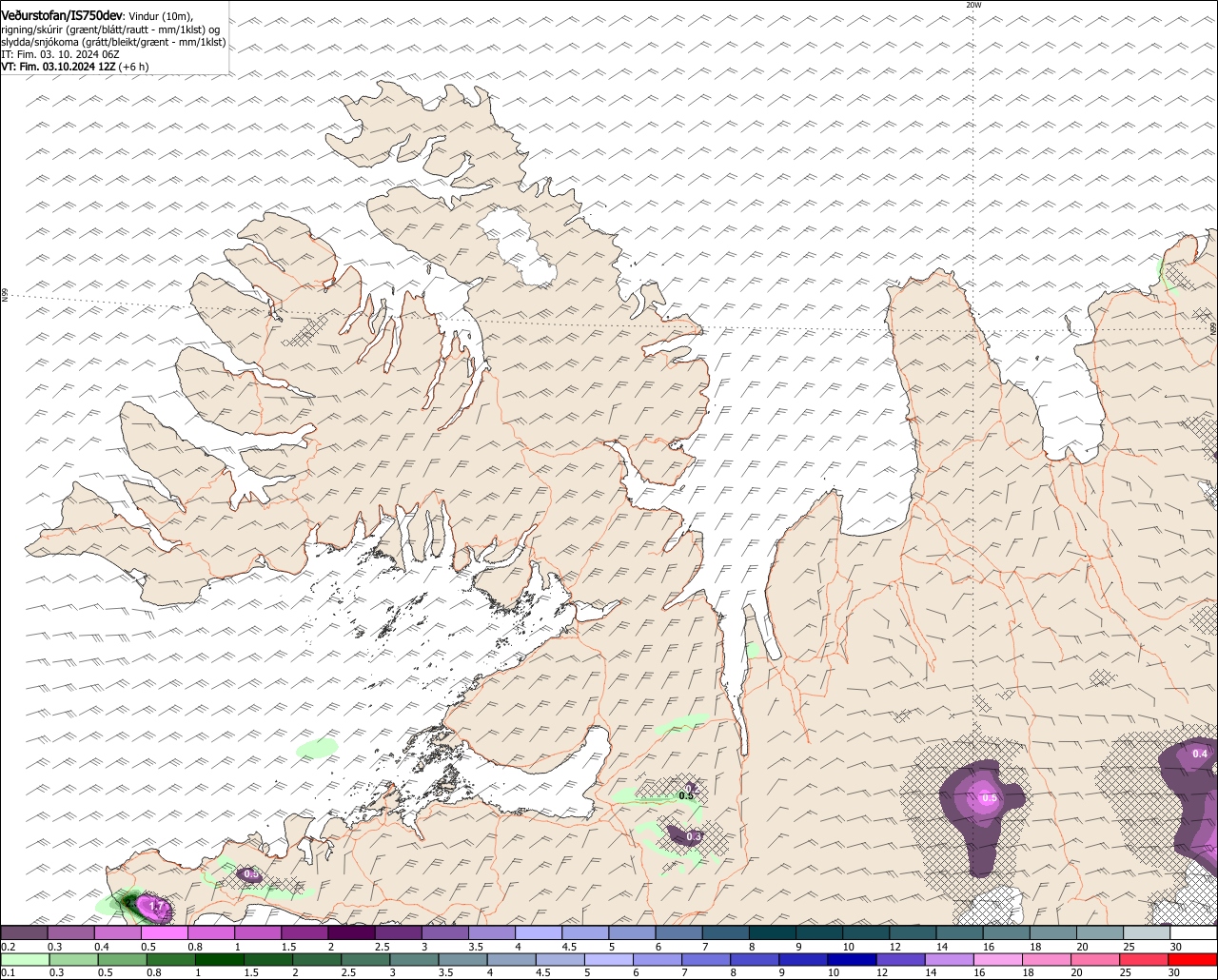The width and height of the screenshot is (1218, 980).
Task: Select upper scale dark teal swatch between 8 and 9
Action: click(x=773, y=932)
